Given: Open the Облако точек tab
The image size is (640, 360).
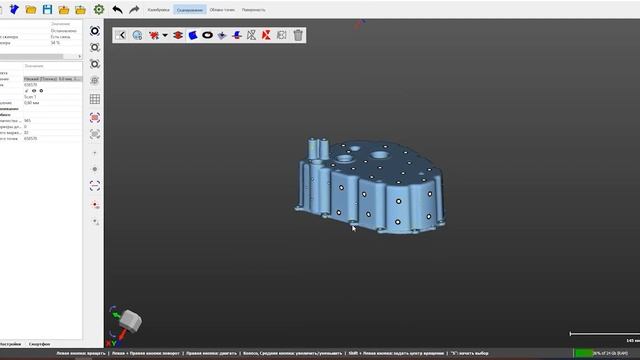Looking at the screenshot, I should click(x=222, y=10).
